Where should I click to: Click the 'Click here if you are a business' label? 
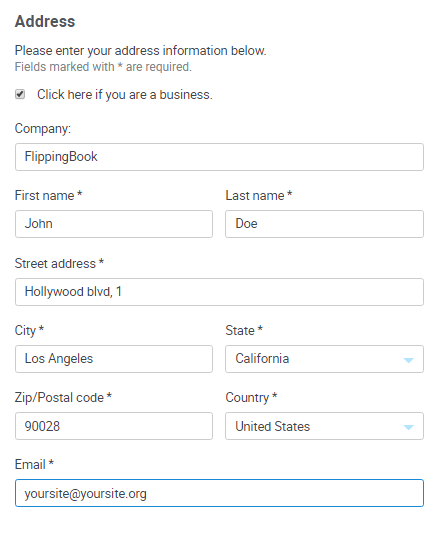[x=125, y=95]
